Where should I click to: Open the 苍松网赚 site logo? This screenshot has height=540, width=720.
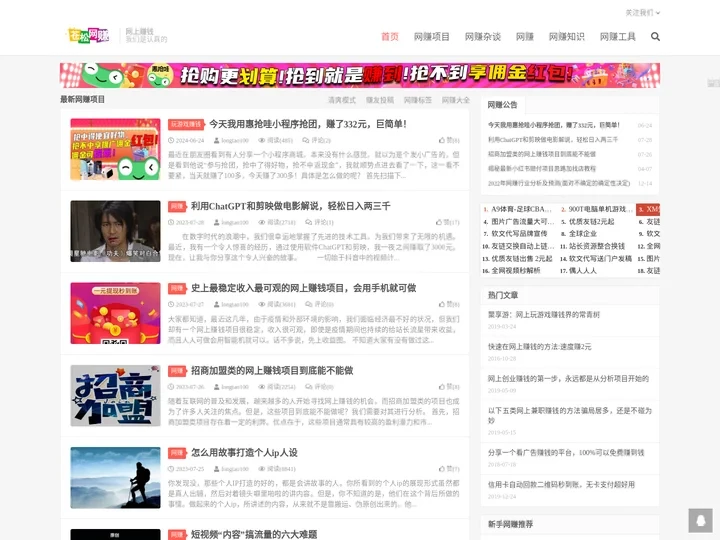[89, 35]
